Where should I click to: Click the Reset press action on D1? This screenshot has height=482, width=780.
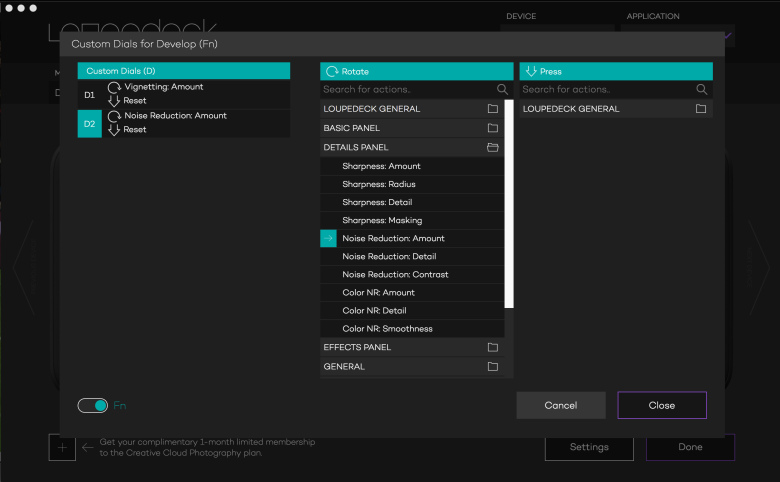[135, 100]
